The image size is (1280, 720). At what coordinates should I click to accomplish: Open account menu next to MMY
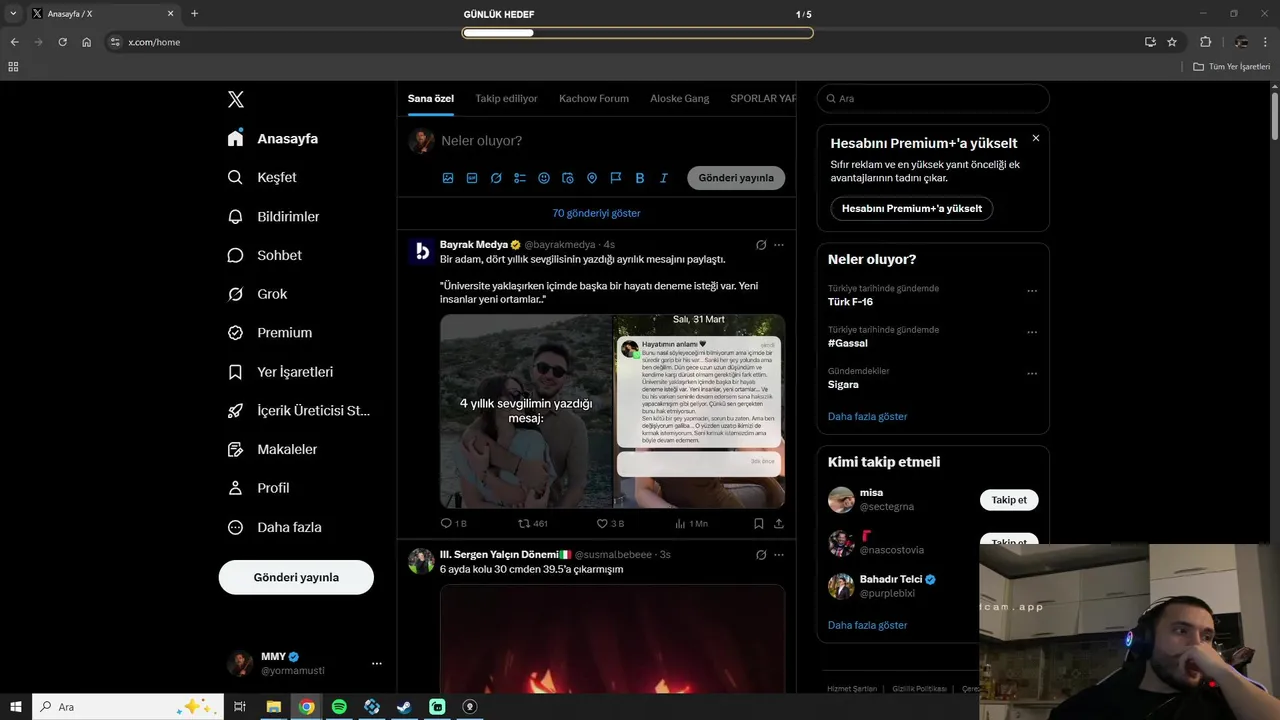click(x=377, y=663)
